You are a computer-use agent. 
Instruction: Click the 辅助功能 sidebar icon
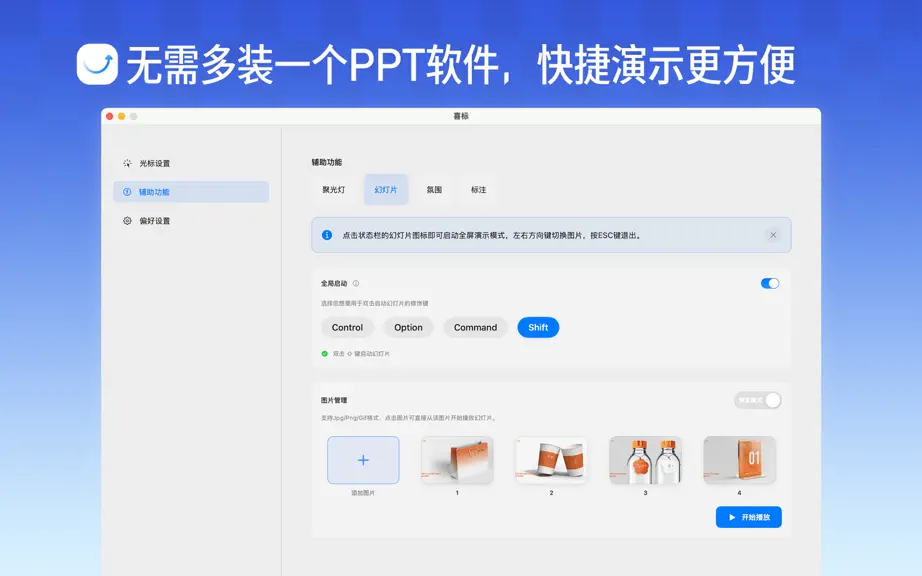[127, 192]
